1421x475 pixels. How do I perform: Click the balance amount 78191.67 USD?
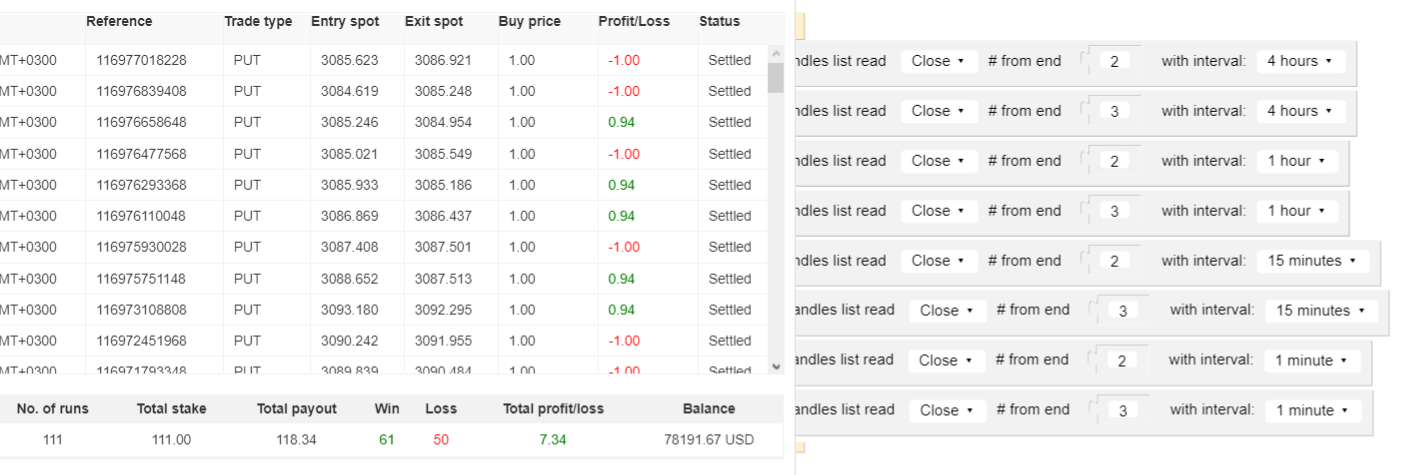click(708, 439)
